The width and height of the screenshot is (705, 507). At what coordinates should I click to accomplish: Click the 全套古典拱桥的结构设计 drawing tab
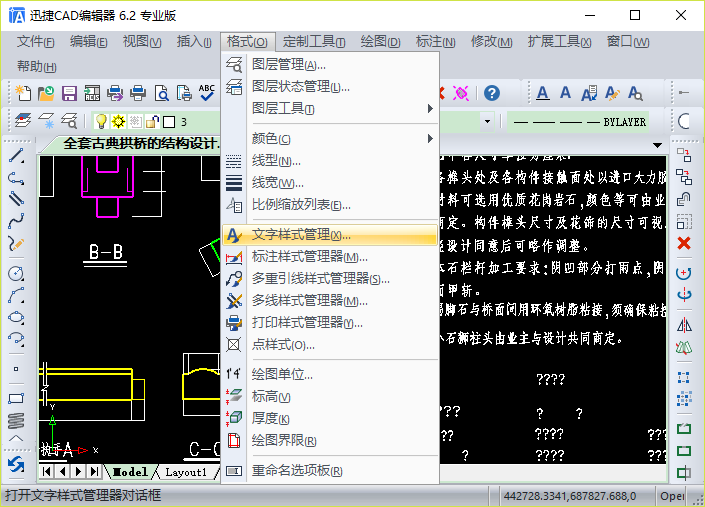point(141,144)
